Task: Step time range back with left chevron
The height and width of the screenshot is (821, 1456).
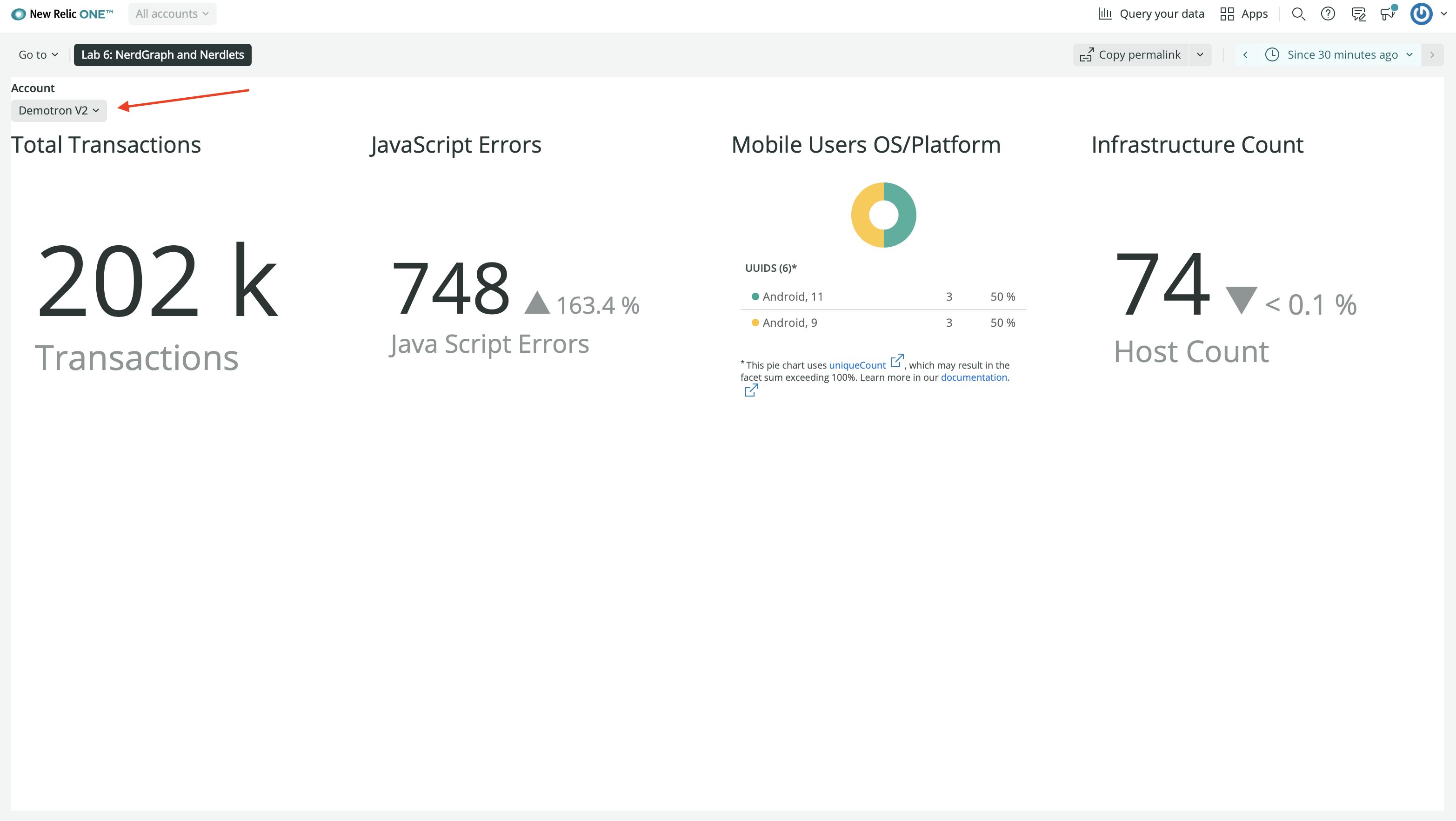Action: pos(1245,55)
